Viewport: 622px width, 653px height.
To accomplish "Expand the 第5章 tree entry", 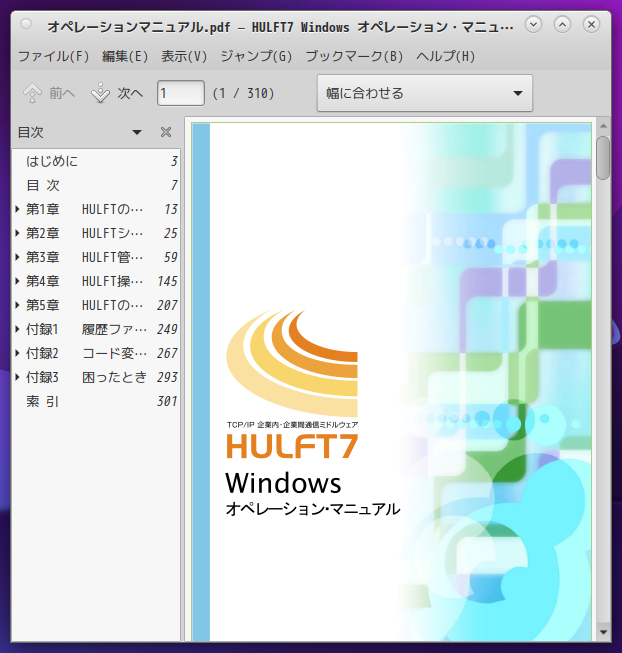I will (x=17, y=305).
